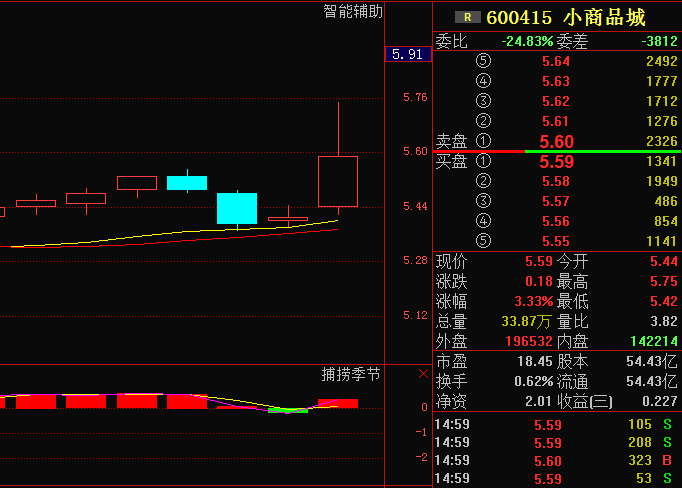Select buy-one price 5.59 in the order book
The image size is (682, 488).
pos(557,162)
